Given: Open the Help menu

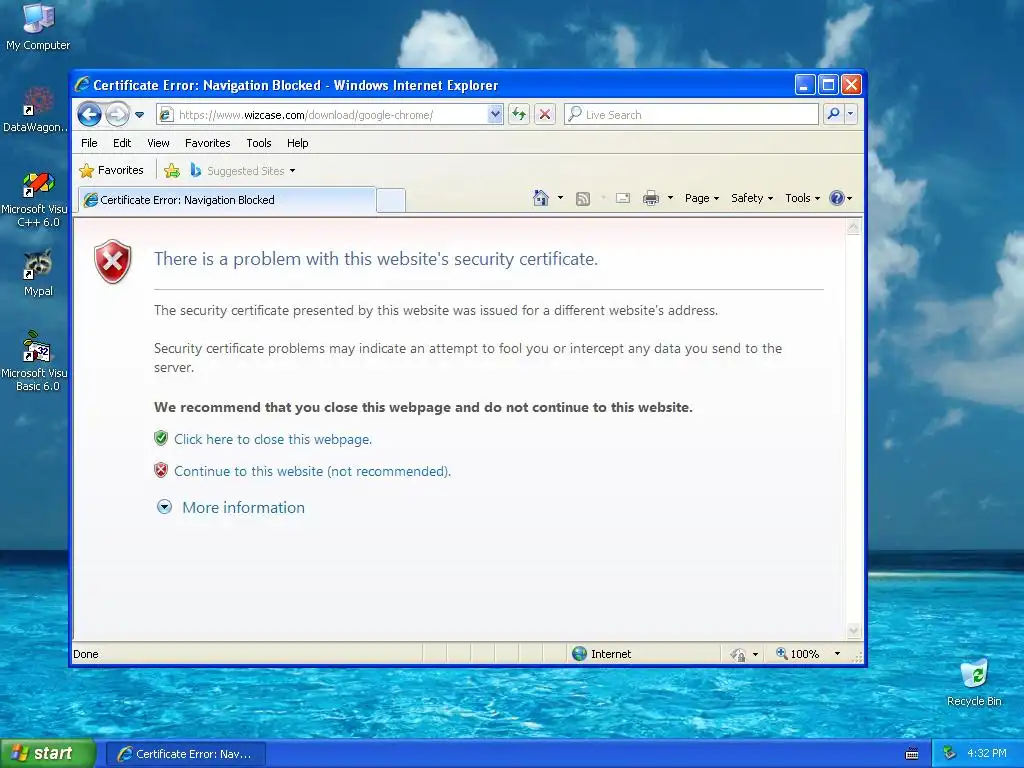Looking at the screenshot, I should click(x=297, y=143).
